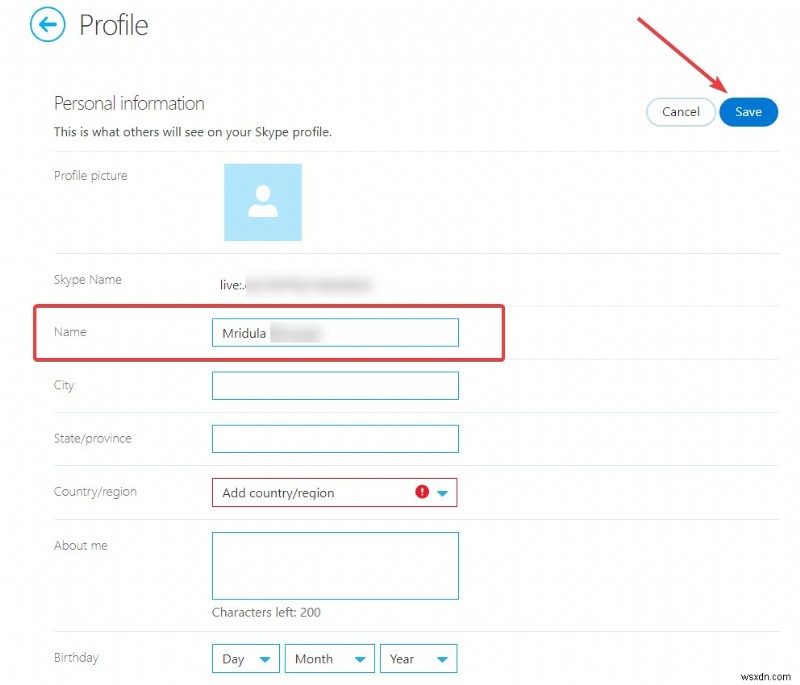Click the About me text area
The image size is (800, 685).
pos(334,565)
